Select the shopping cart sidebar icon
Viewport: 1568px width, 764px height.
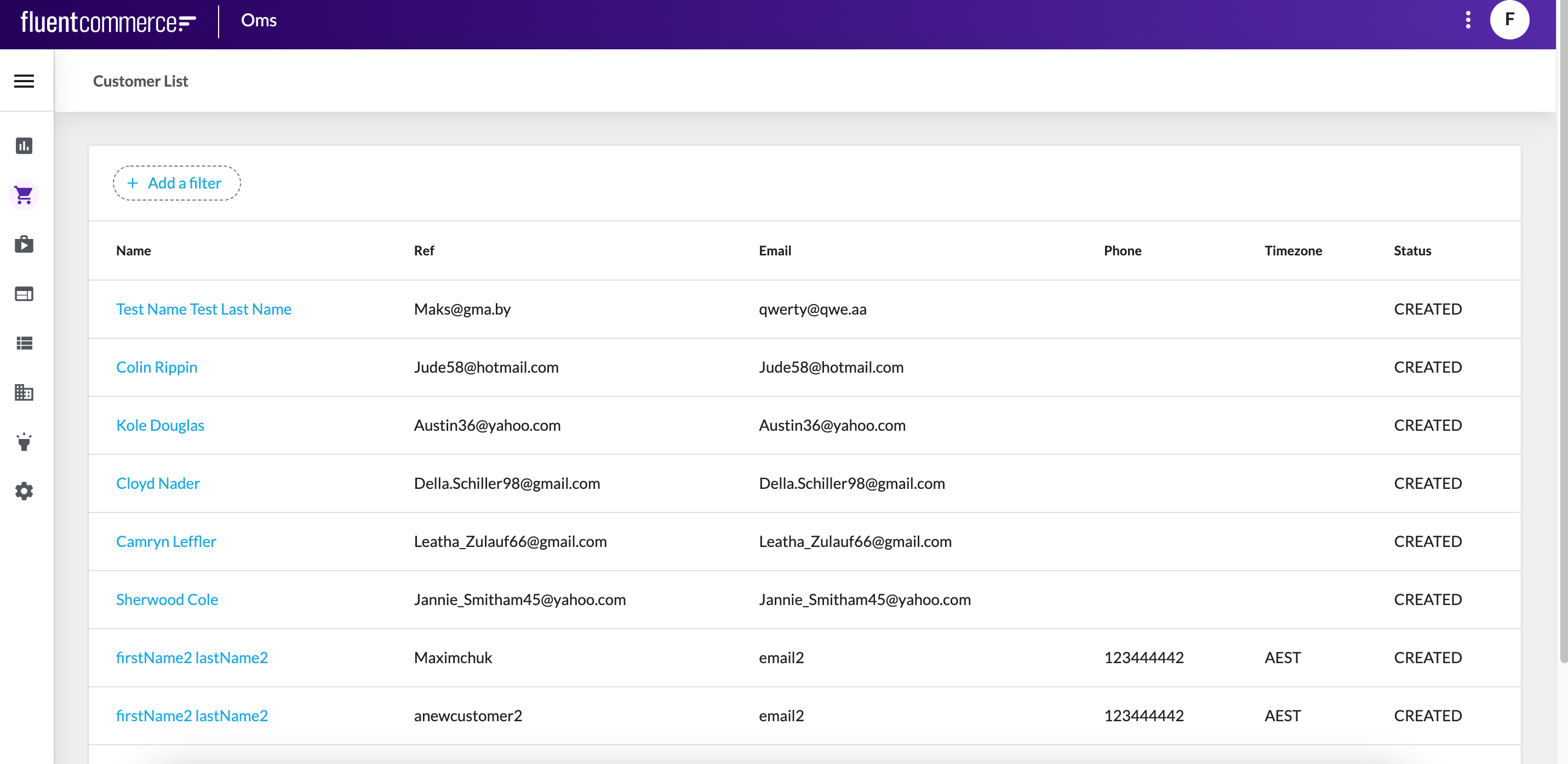click(x=24, y=196)
